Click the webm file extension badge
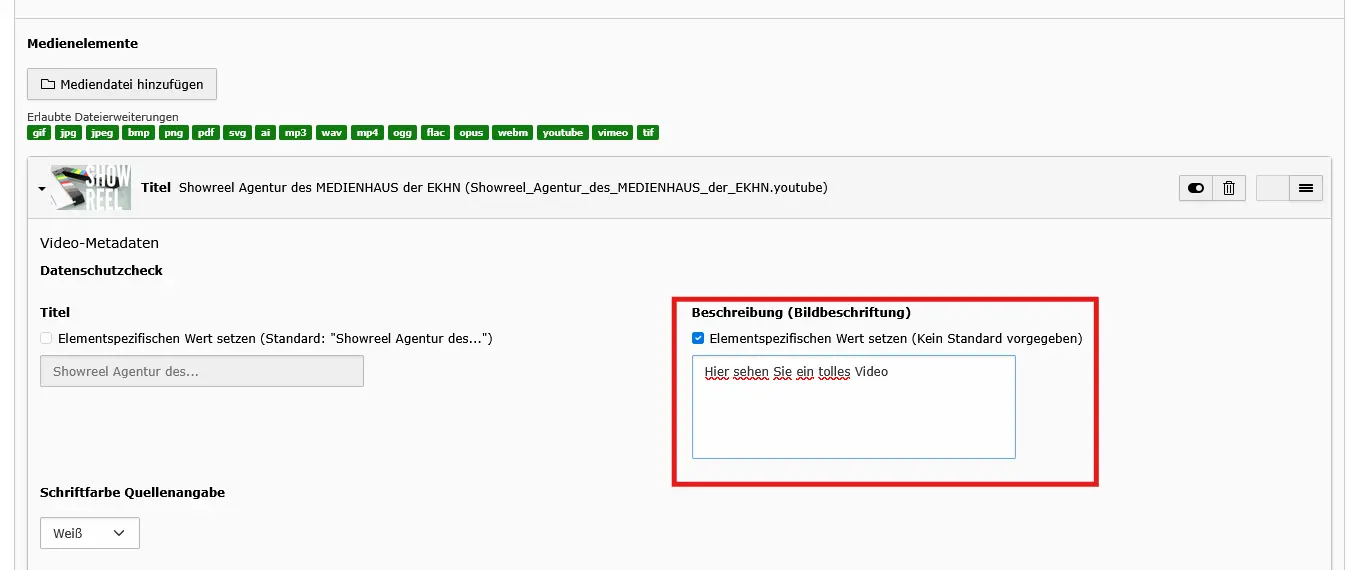Image resolution: width=1347 pixels, height=570 pixels. point(513,133)
